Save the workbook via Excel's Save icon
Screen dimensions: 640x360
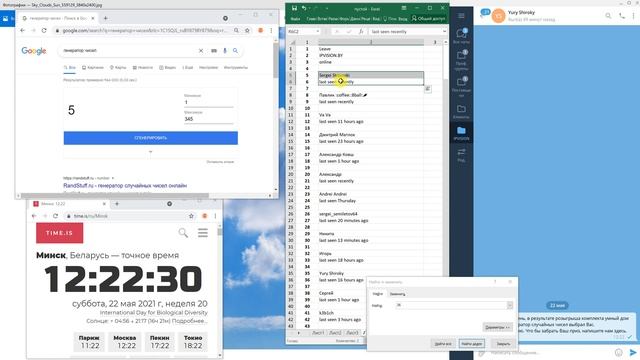click(x=294, y=8)
